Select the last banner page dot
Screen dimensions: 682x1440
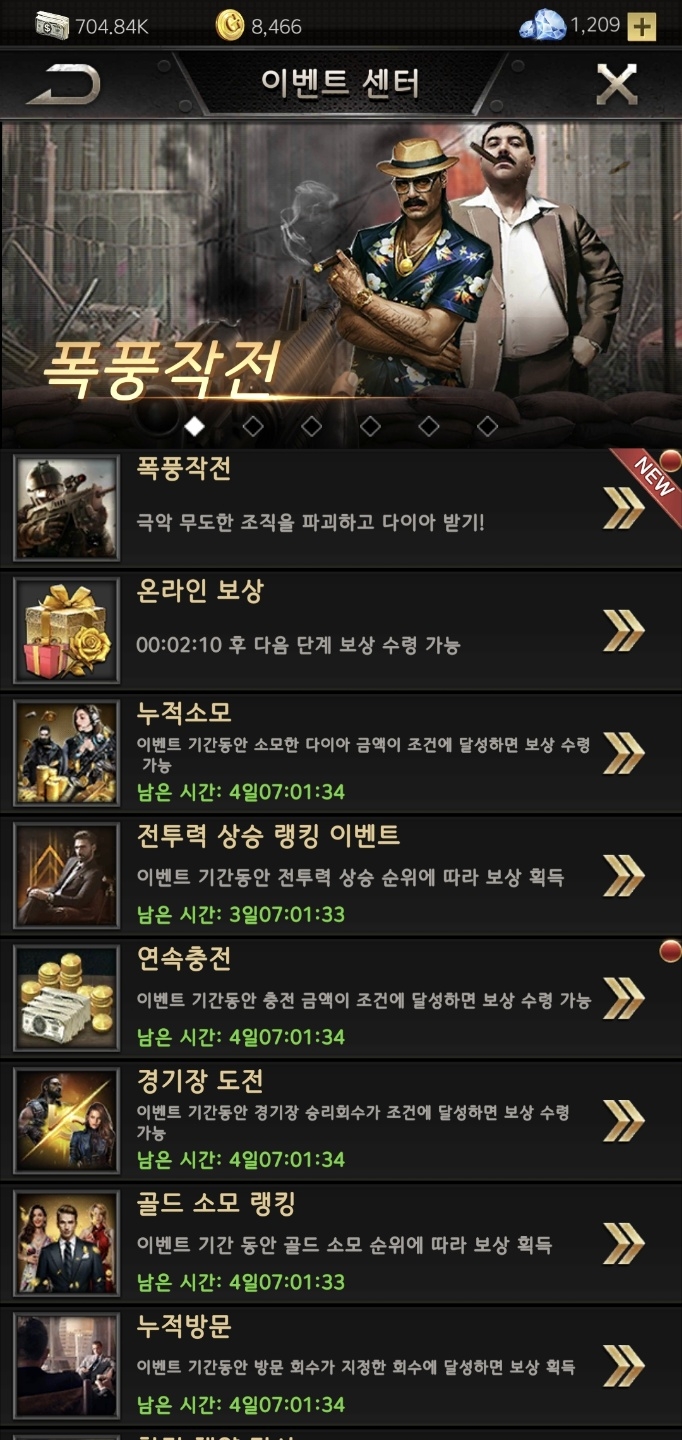[487, 427]
